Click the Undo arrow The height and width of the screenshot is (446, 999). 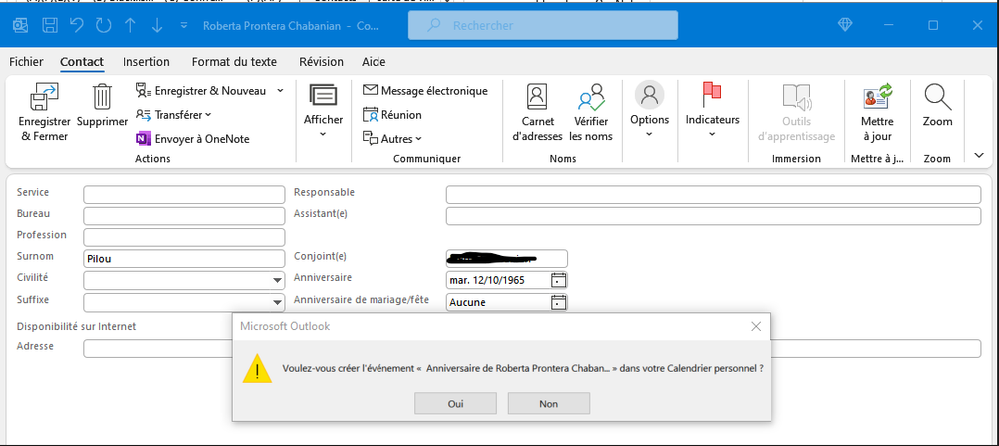click(x=76, y=25)
